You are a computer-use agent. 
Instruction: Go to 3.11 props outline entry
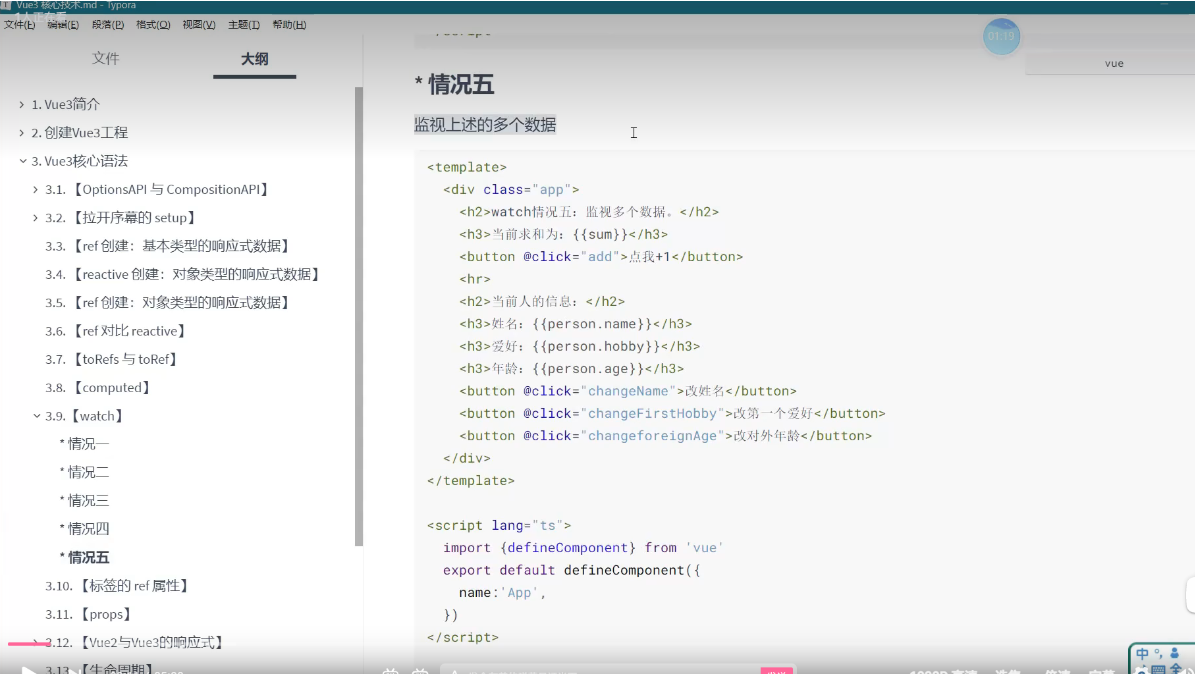pyautogui.click(x=90, y=614)
